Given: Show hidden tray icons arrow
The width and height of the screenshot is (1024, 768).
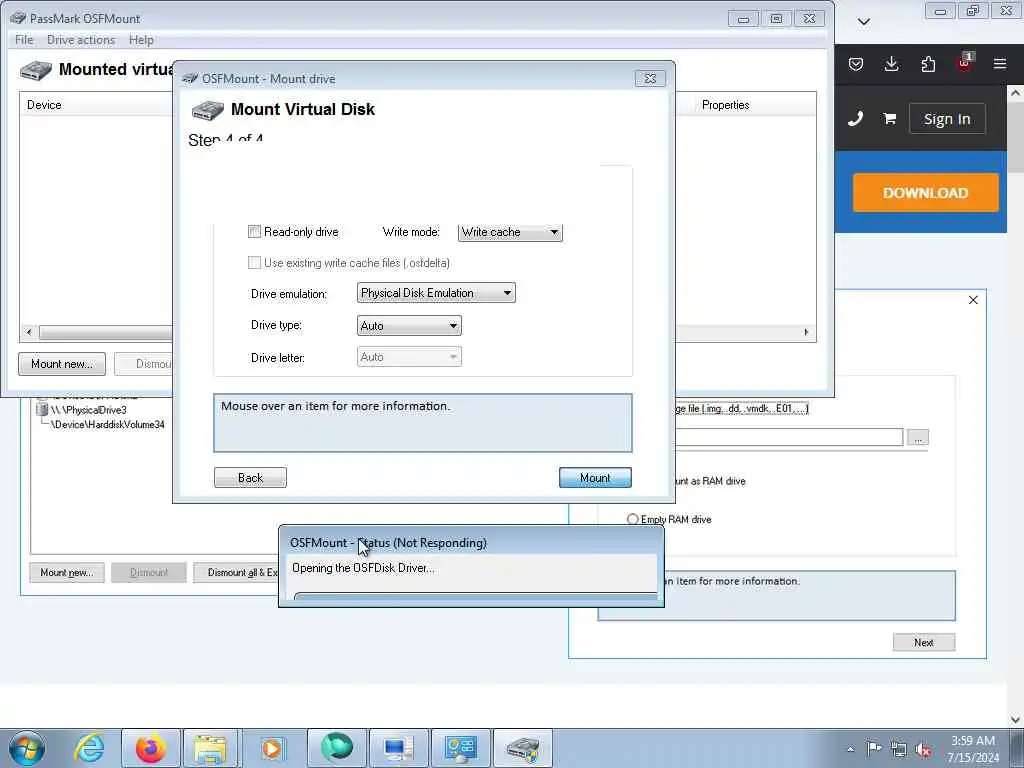Looking at the screenshot, I should coord(850,750).
